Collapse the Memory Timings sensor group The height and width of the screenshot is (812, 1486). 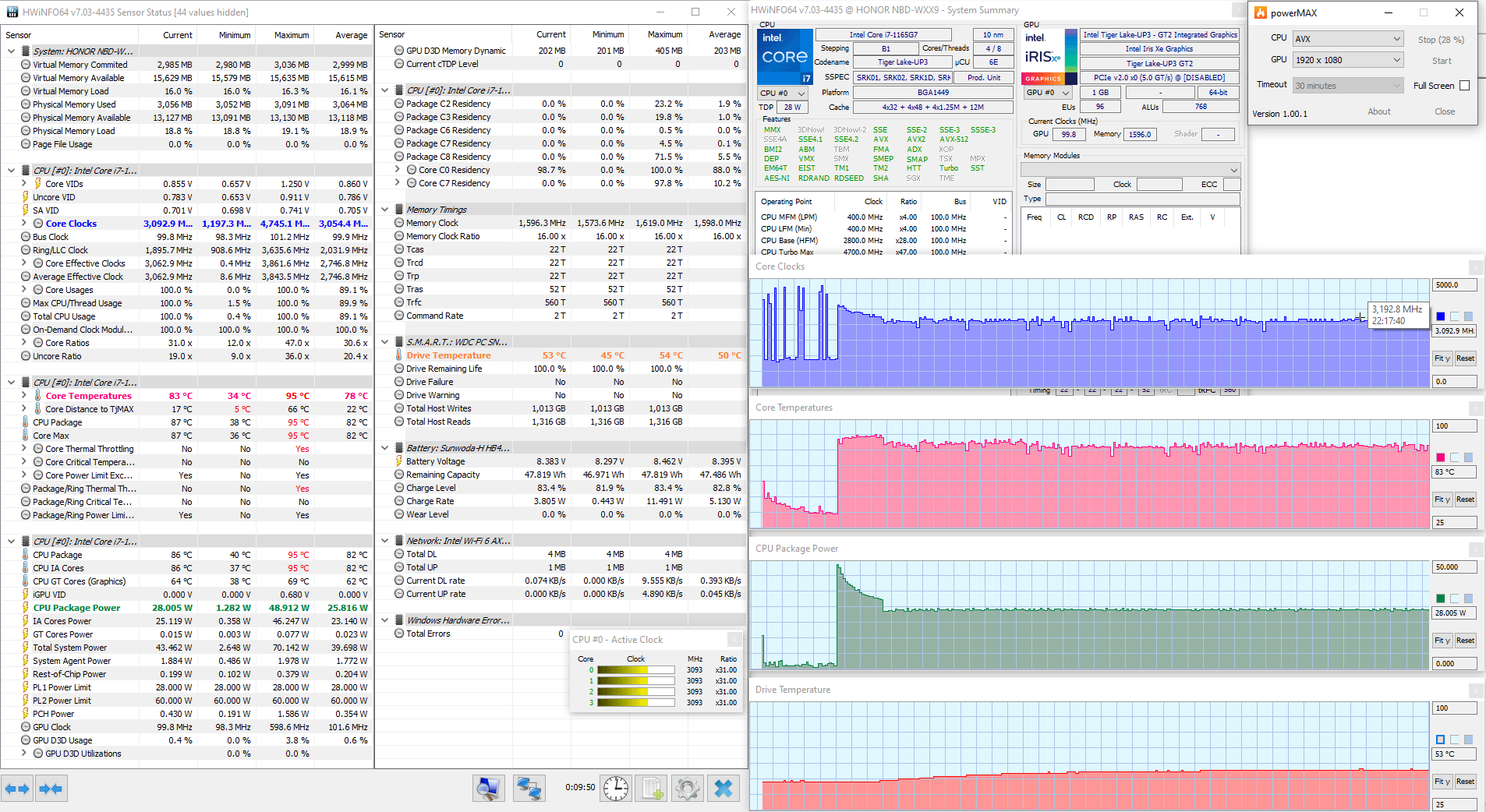[x=385, y=210]
